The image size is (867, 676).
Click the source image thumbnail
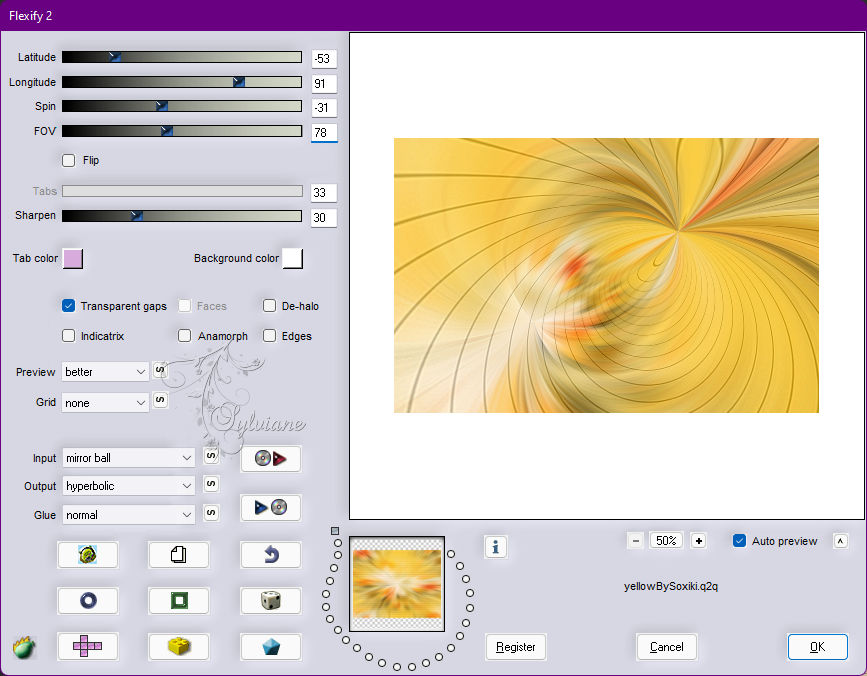397,584
